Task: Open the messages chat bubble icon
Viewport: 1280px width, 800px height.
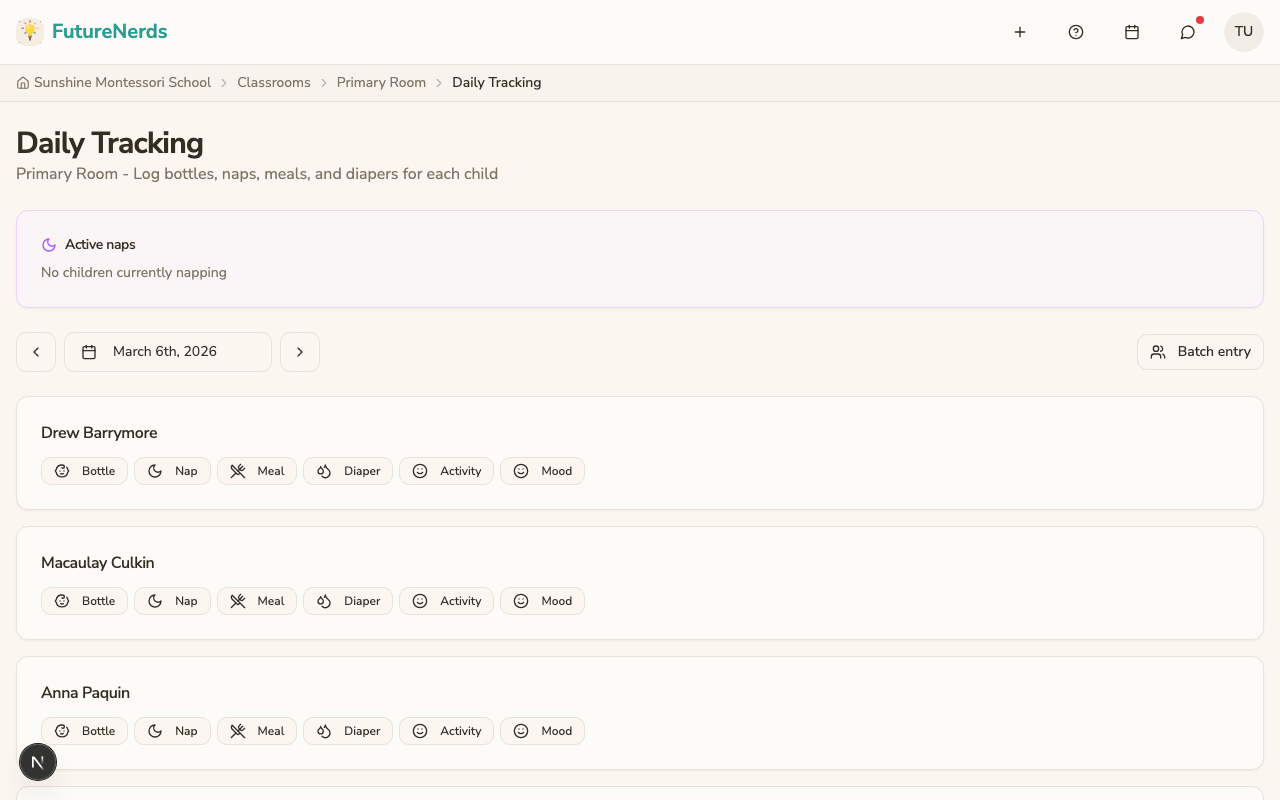Action: pos(1188,32)
